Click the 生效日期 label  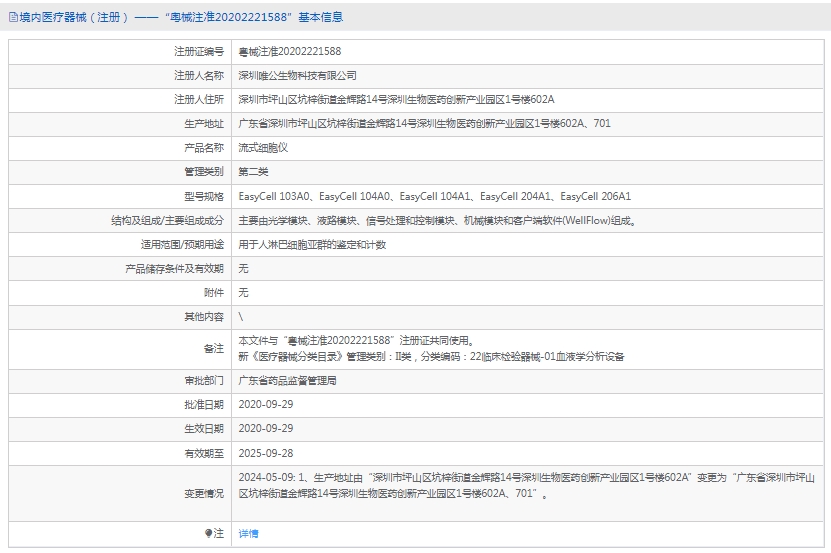(x=204, y=428)
